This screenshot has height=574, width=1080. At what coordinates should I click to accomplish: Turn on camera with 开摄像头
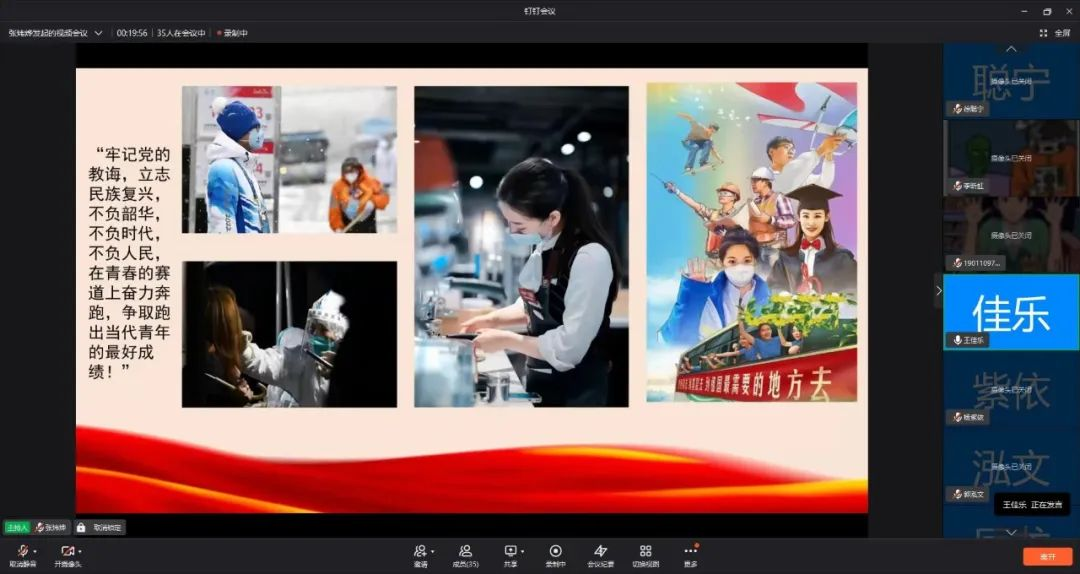66,552
